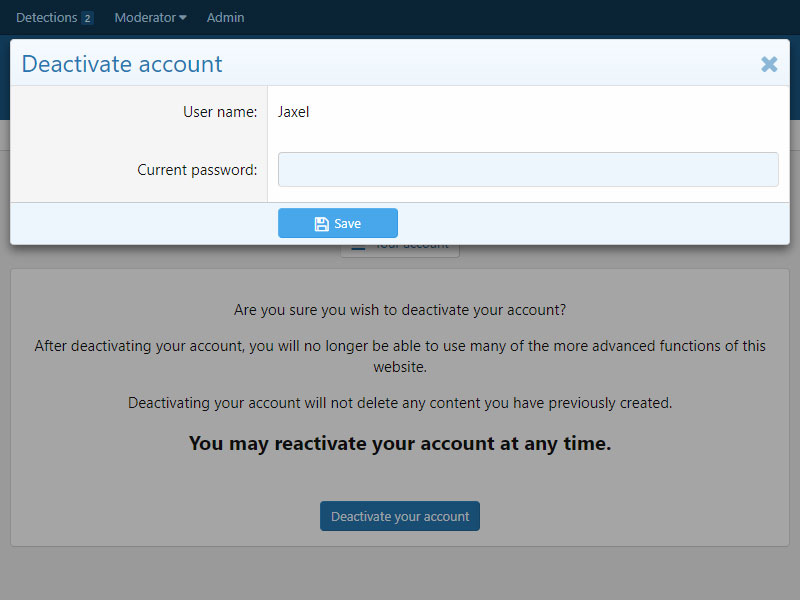Click the "After deactivating your account" paragraph
Image resolution: width=800 pixels, height=600 pixels.
(400, 356)
